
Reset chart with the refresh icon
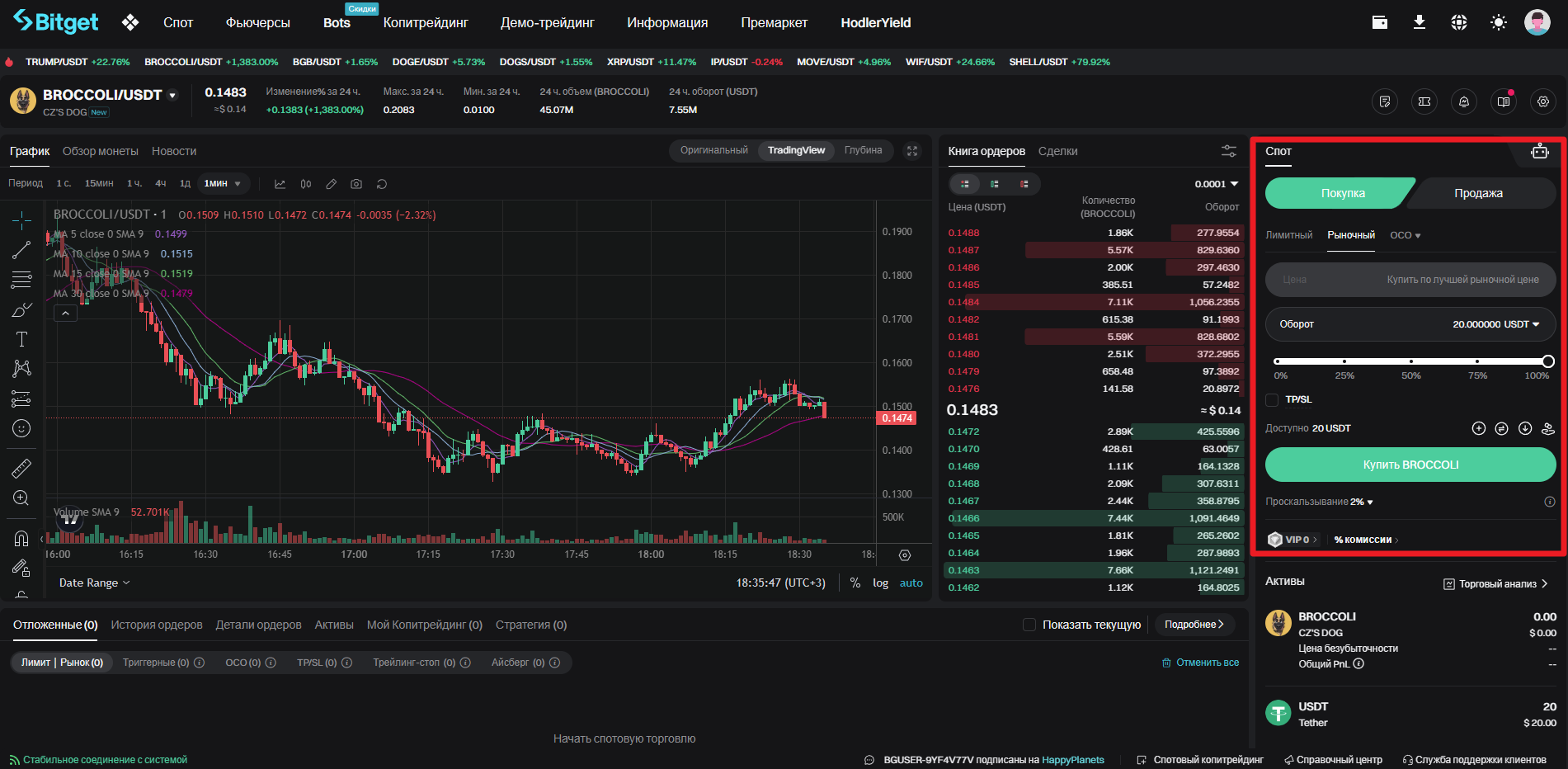[x=382, y=184]
